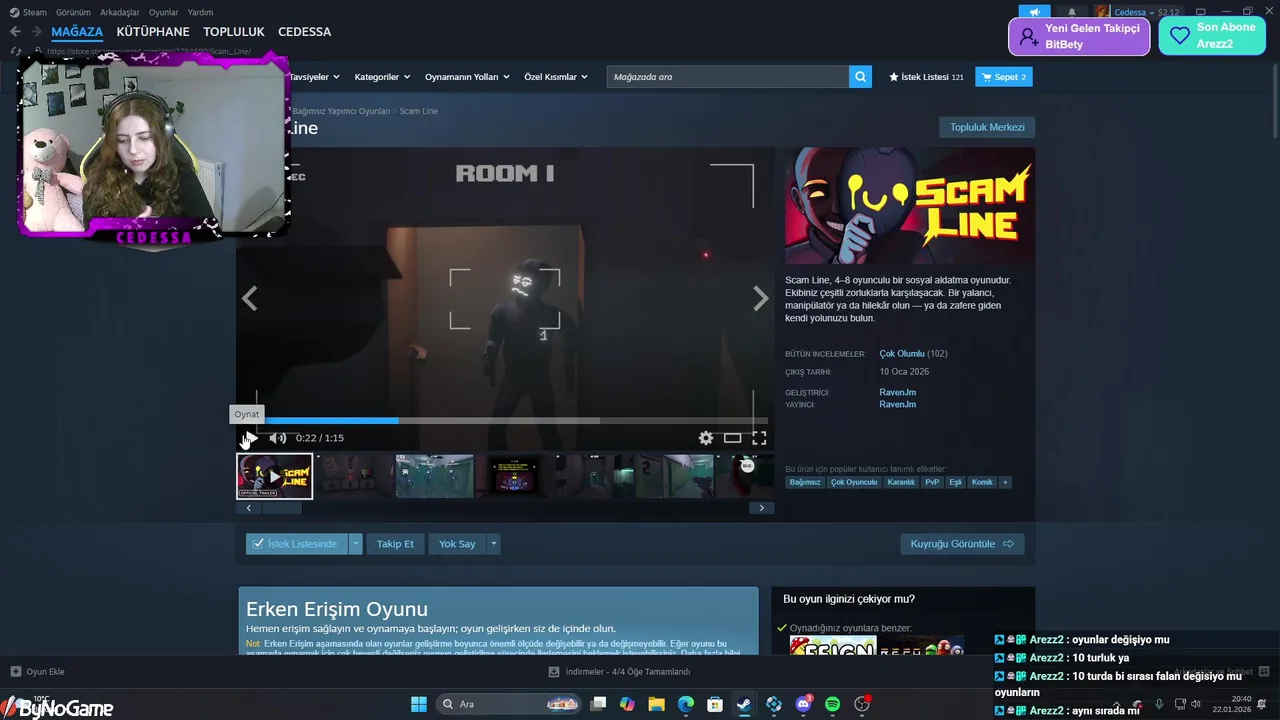Click the thumbnail strip scrollbar handle
The width and height of the screenshot is (1280, 720).
(x=281, y=508)
